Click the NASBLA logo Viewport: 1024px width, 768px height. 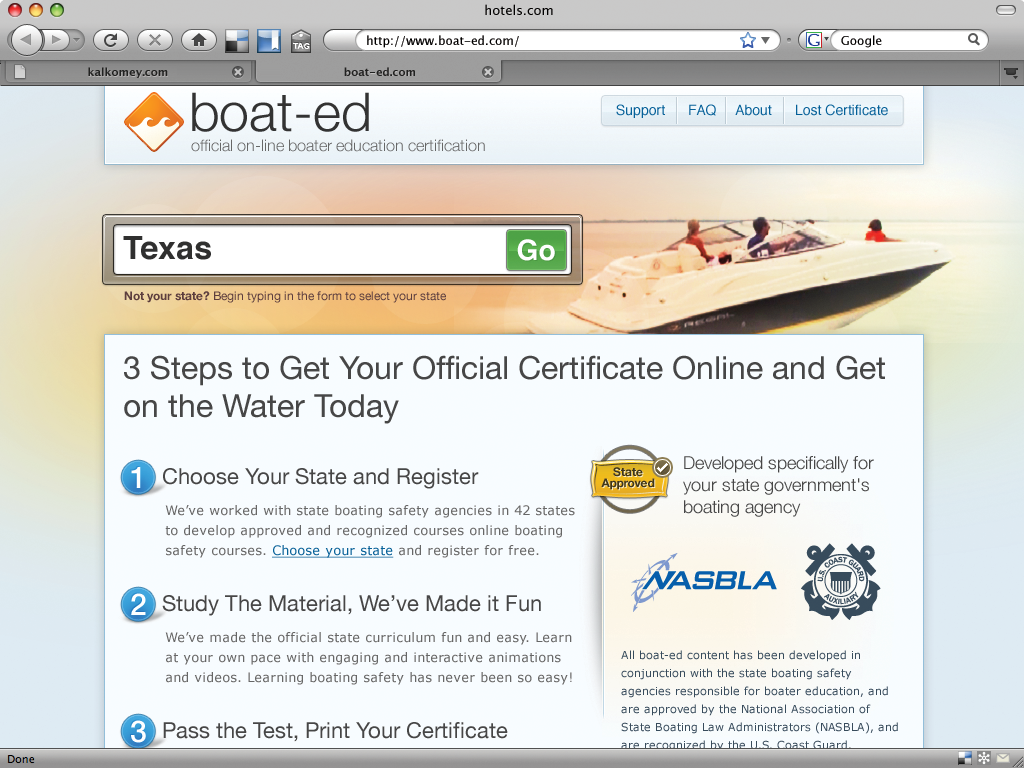pos(704,581)
